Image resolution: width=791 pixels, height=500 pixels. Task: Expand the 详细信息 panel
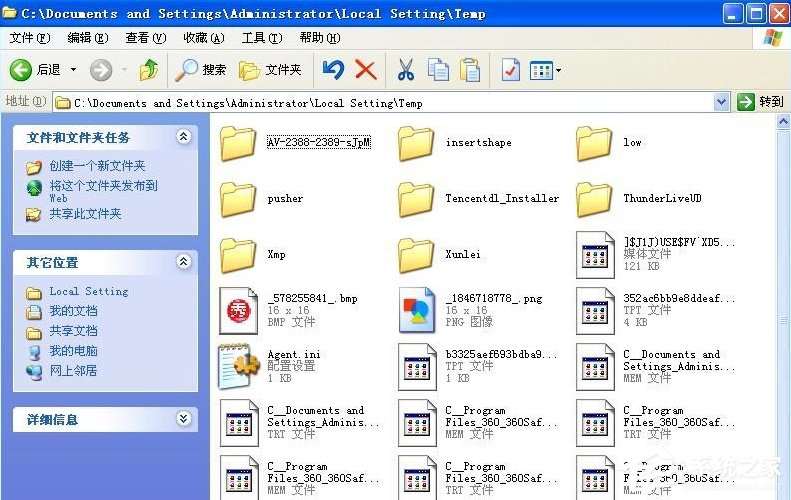pos(183,419)
